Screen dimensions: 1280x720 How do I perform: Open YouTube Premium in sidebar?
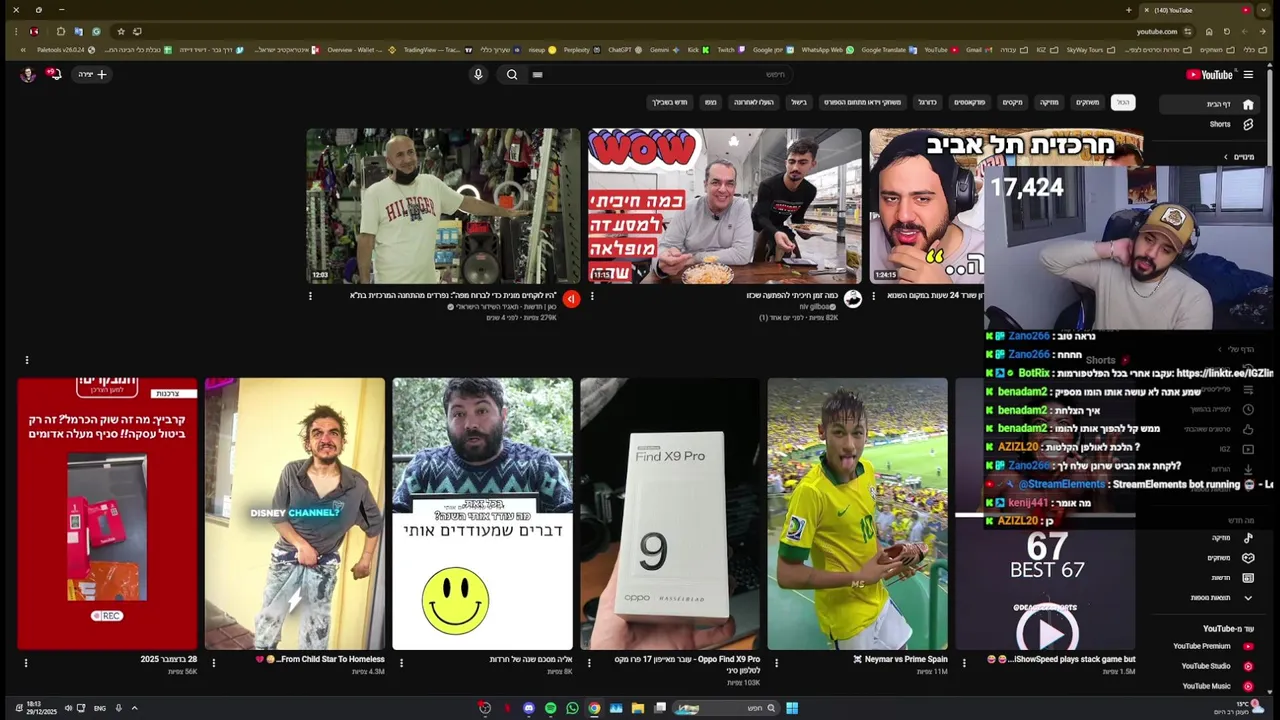coord(1212,647)
